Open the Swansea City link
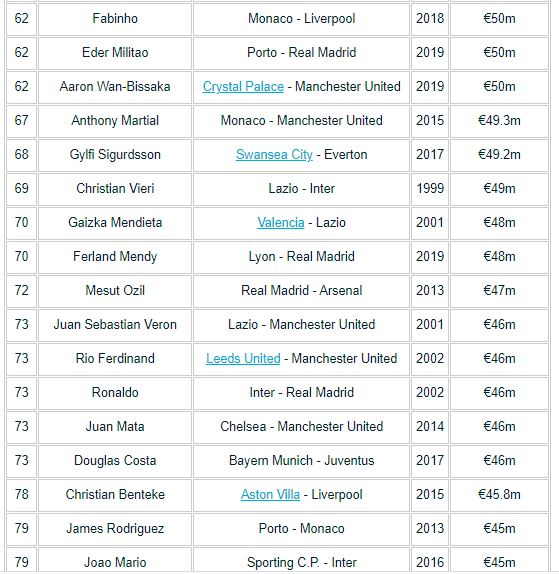The height and width of the screenshot is (574, 559). click(x=274, y=154)
